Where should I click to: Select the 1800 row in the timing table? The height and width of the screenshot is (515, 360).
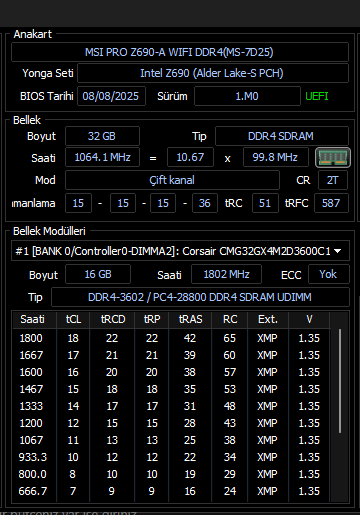(171, 338)
